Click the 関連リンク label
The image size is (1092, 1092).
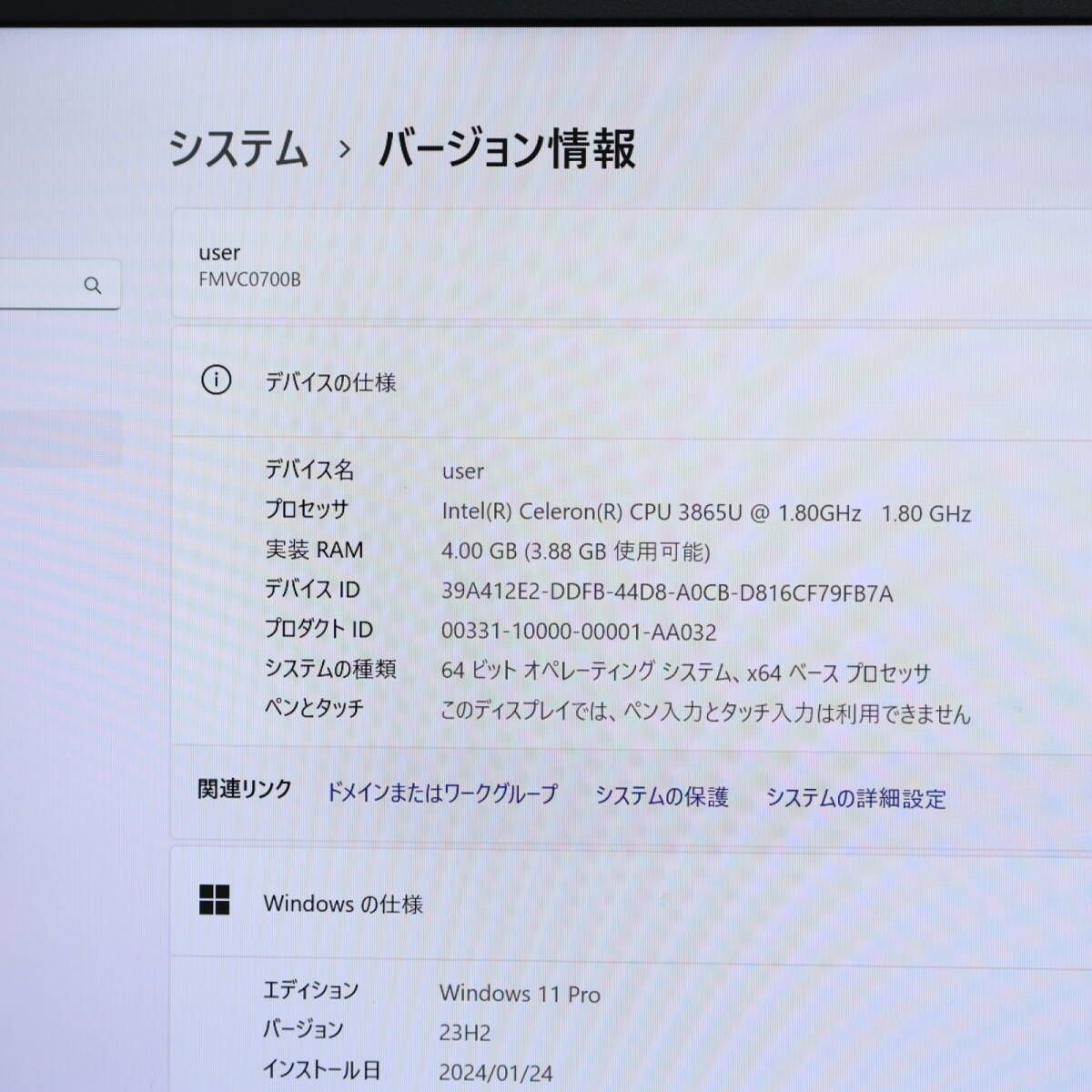[x=245, y=789]
